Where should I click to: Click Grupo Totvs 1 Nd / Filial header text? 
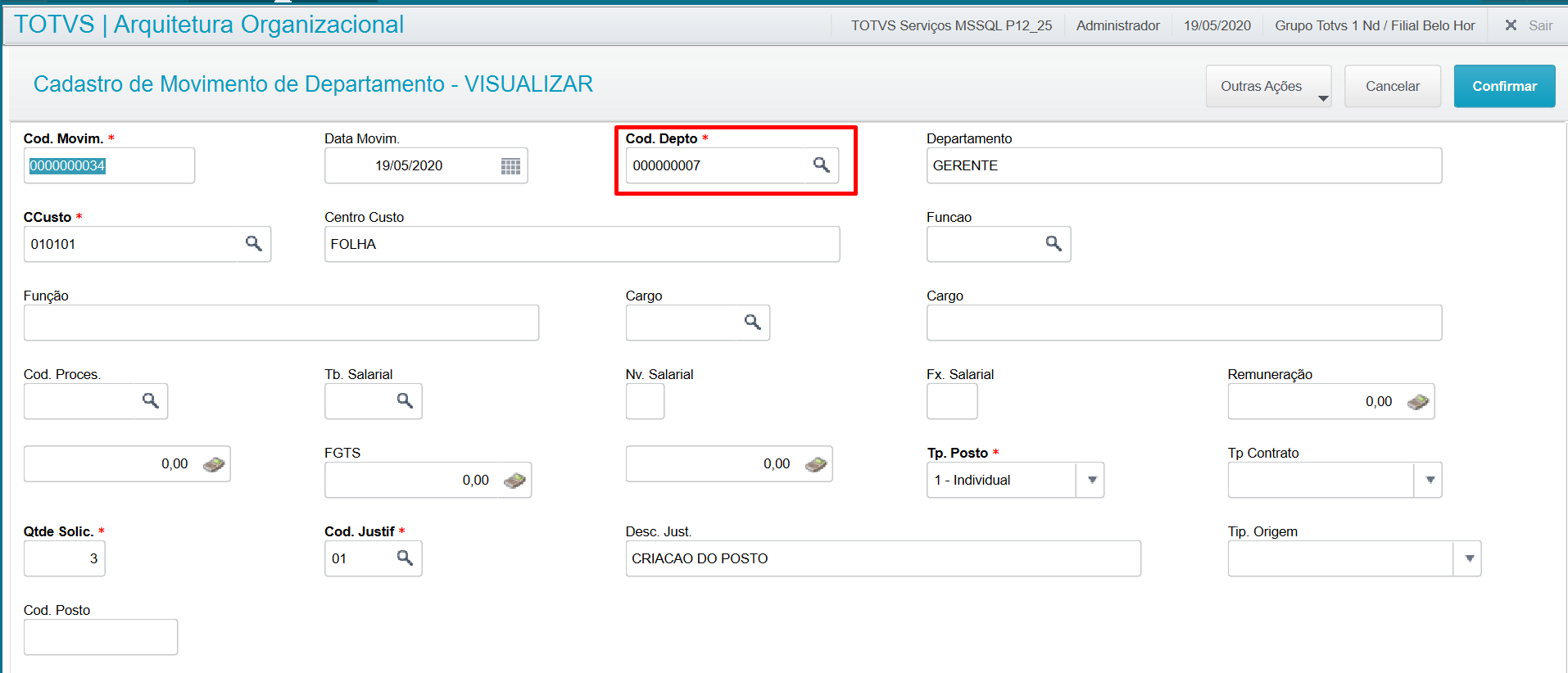(x=1375, y=25)
